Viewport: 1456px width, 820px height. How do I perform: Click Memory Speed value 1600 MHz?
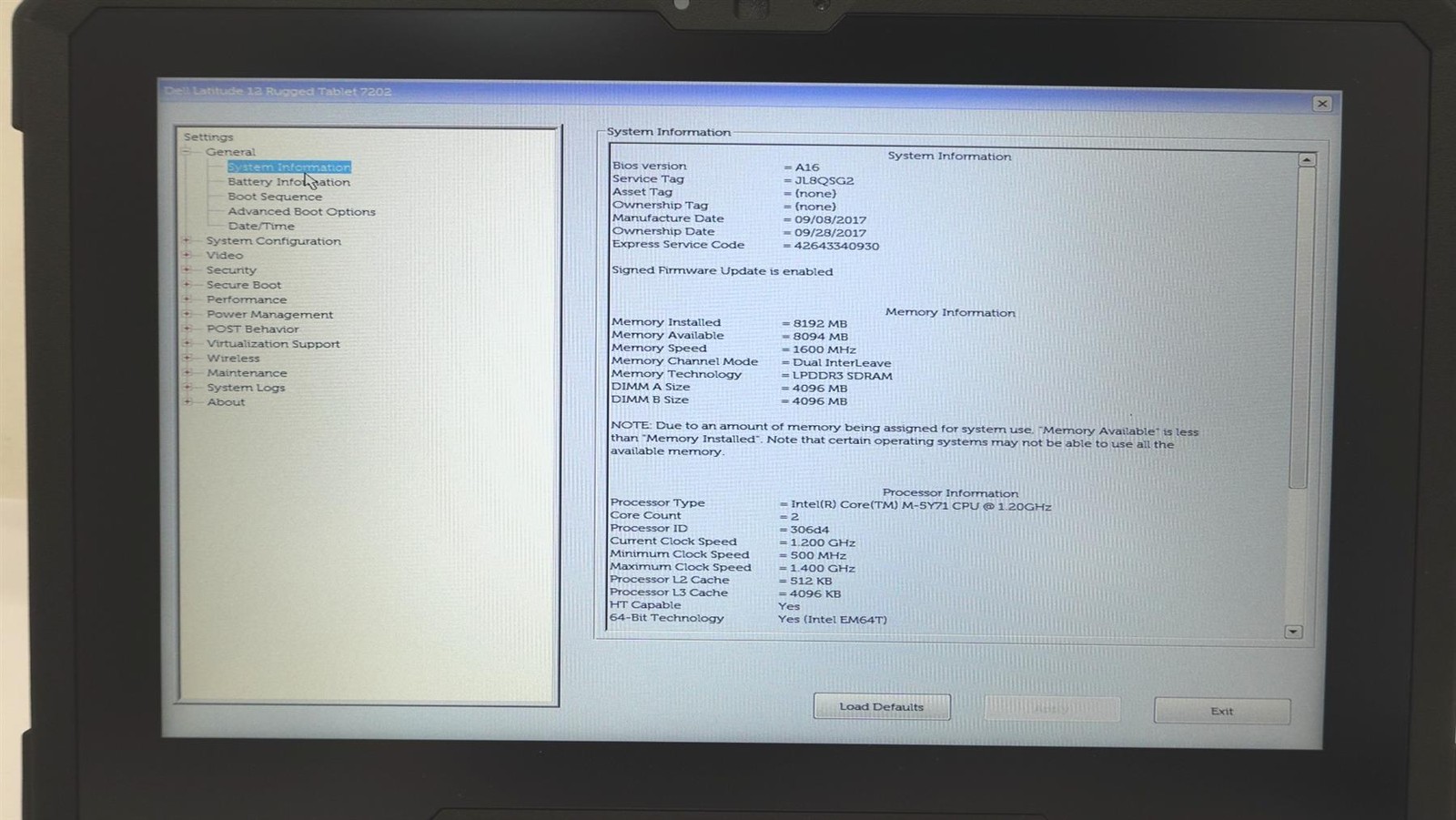tap(824, 349)
